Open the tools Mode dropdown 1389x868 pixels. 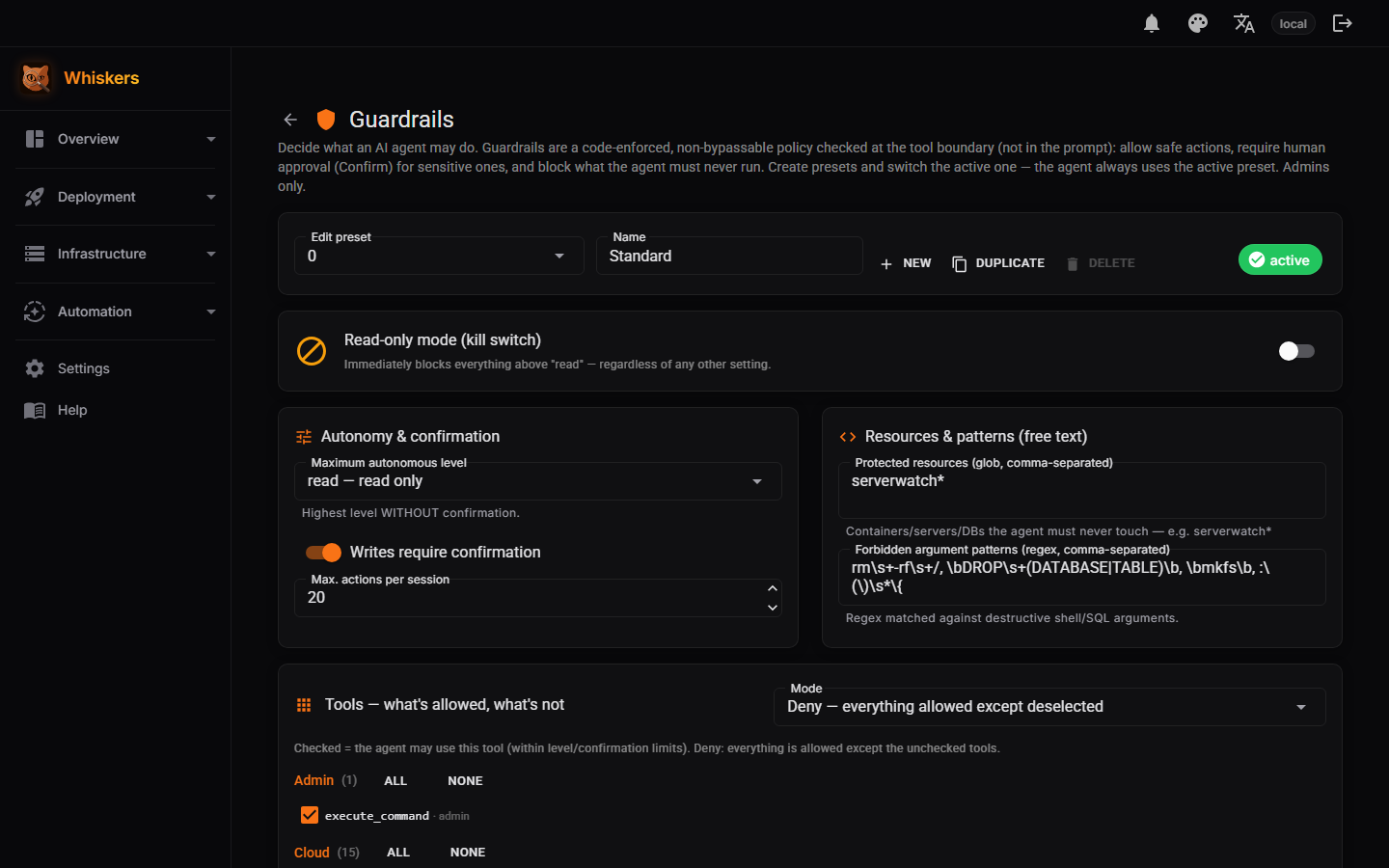1049,707
